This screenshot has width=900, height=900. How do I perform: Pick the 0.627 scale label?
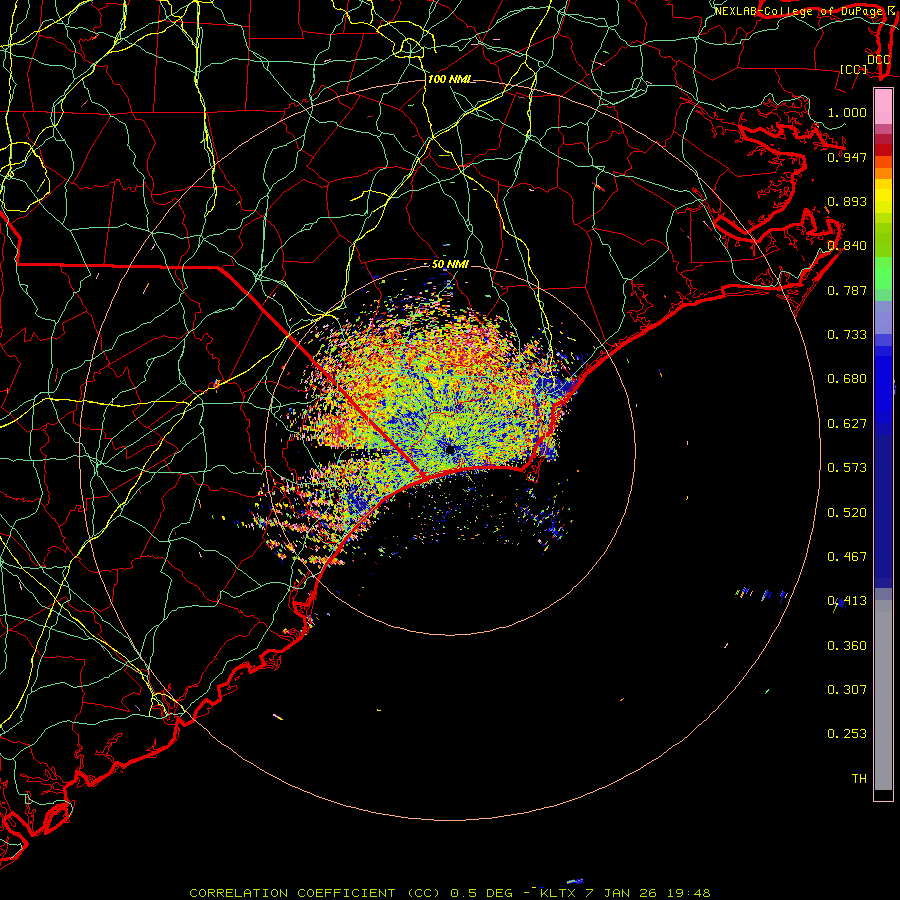coord(847,424)
